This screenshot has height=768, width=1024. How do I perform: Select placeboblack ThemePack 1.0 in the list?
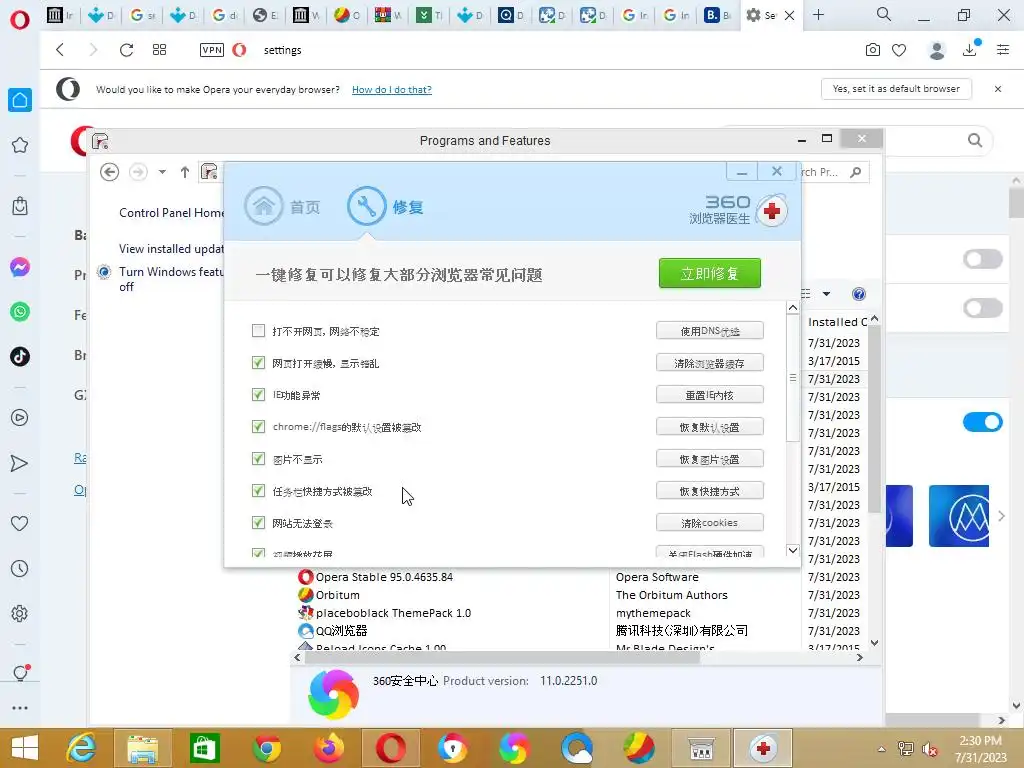coord(393,613)
